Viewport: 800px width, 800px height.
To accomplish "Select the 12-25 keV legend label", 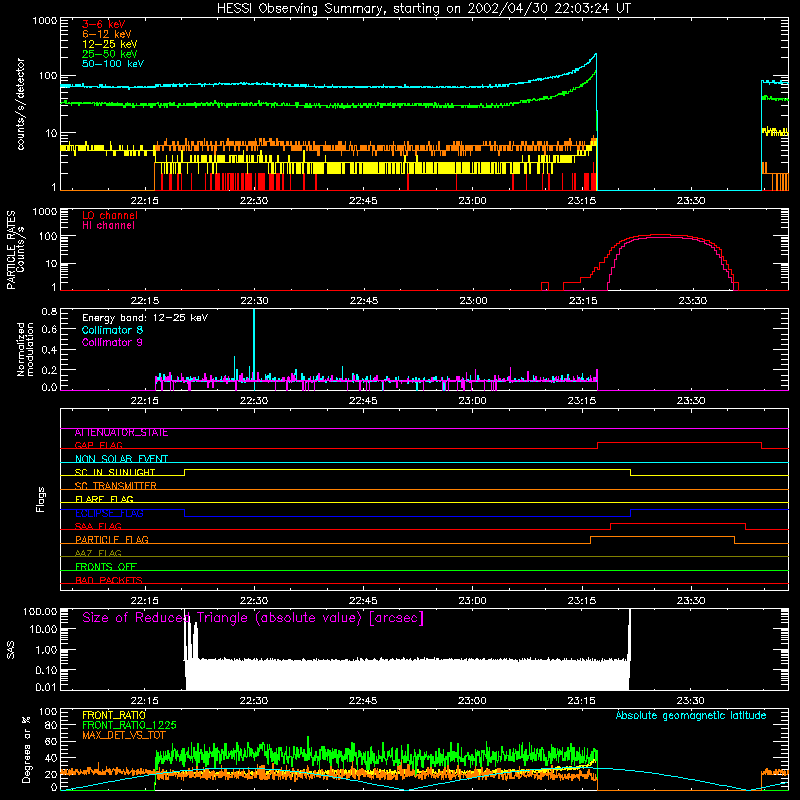I will click(x=110, y=44).
